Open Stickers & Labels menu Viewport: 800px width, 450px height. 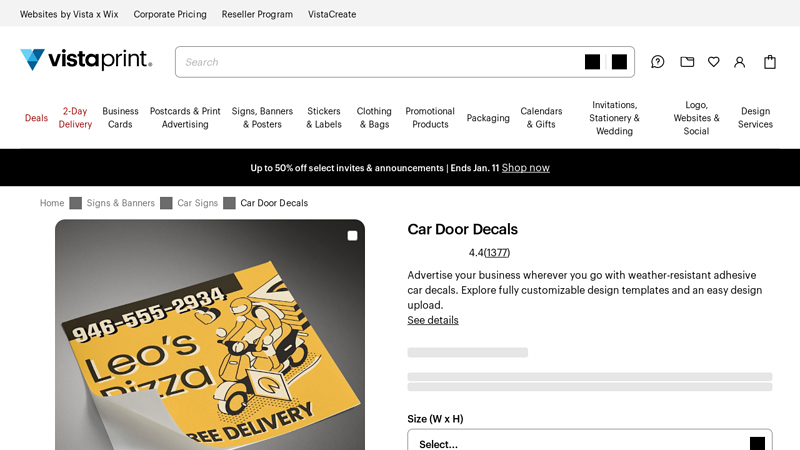pyautogui.click(x=323, y=118)
